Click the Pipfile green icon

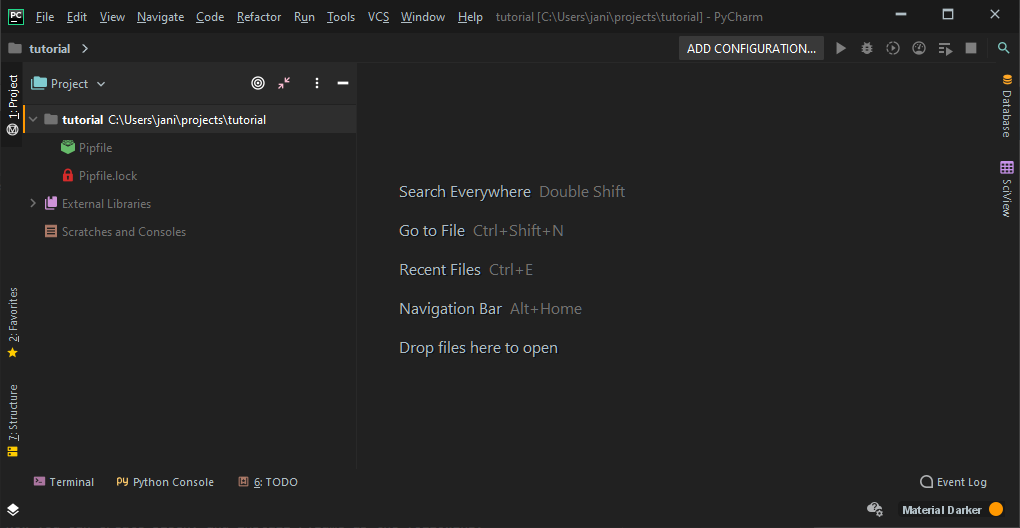[68, 148]
